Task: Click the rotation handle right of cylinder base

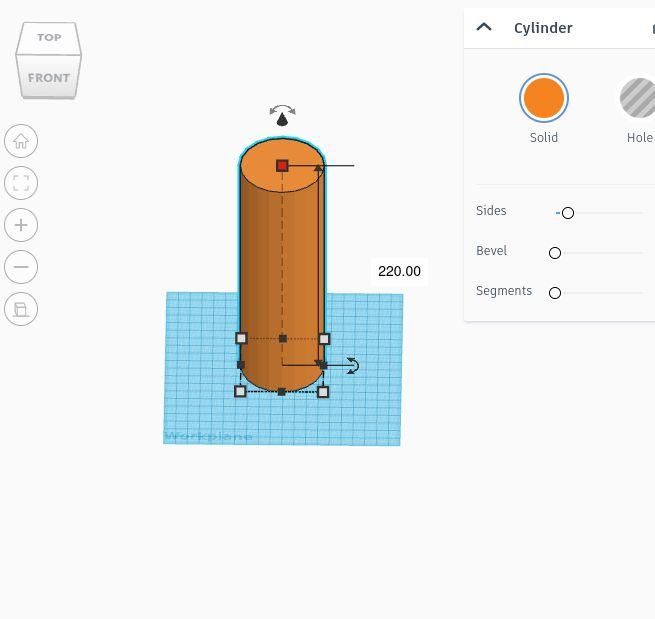Action: tap(353, 366)
